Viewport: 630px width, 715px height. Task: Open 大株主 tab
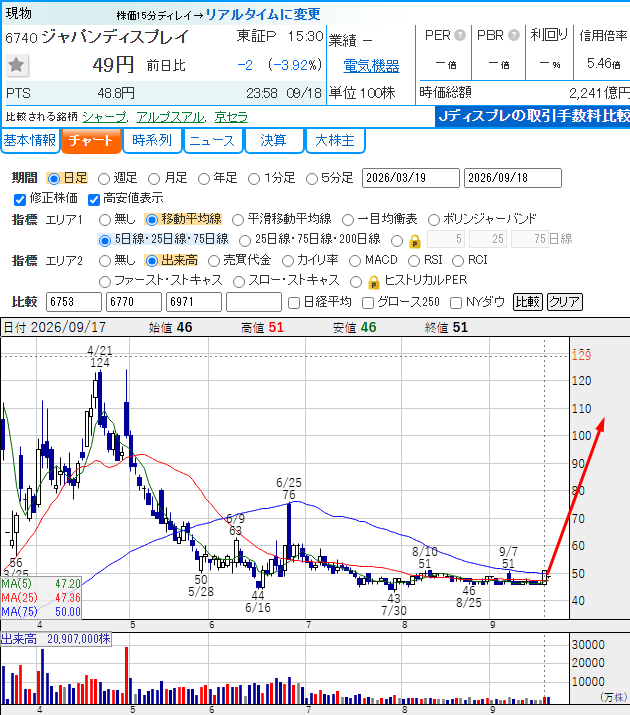[335, 140]
